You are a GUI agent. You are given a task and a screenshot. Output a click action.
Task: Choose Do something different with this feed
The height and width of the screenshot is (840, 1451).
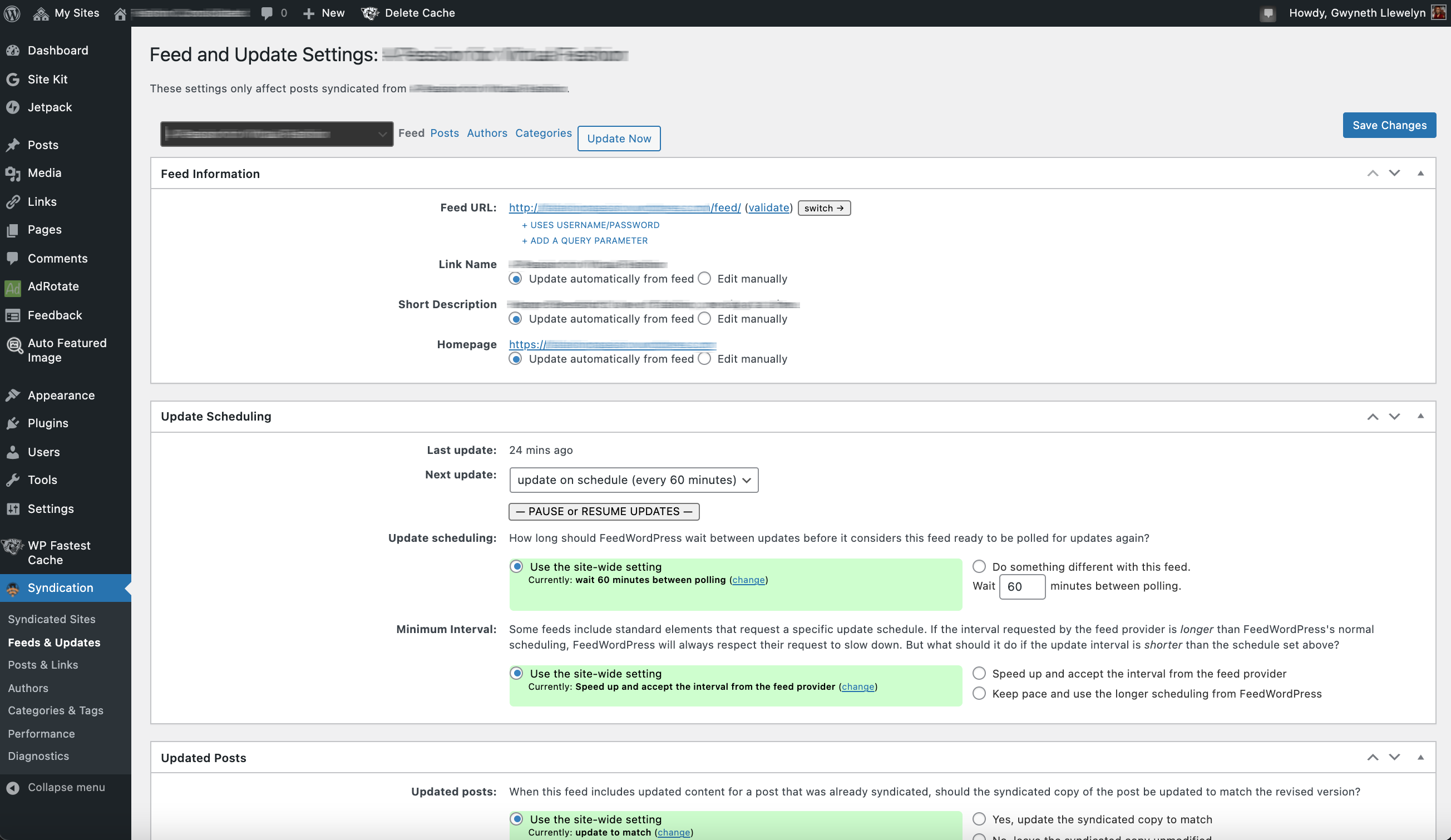(979, 567)
